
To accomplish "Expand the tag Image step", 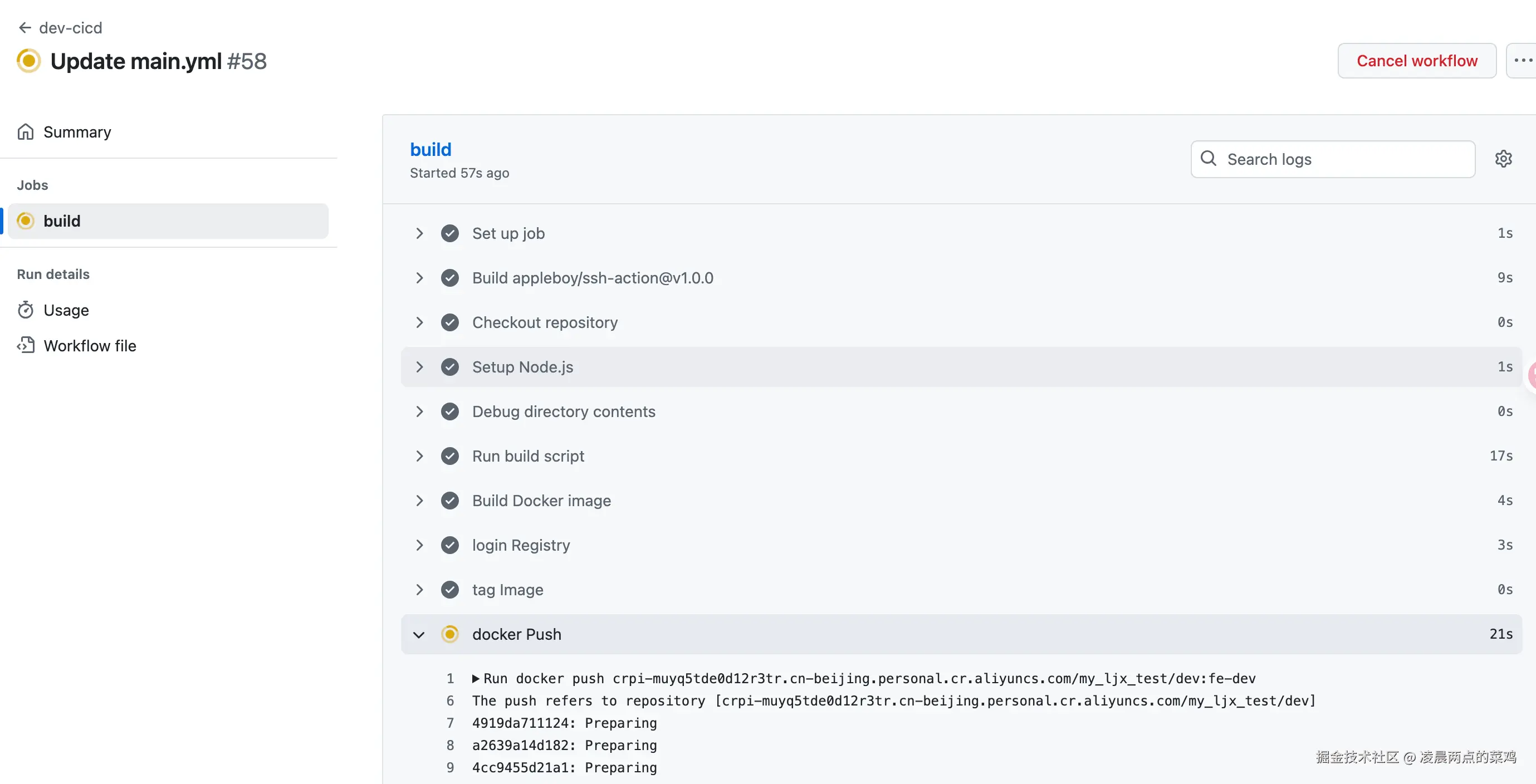I will (419, 590).
